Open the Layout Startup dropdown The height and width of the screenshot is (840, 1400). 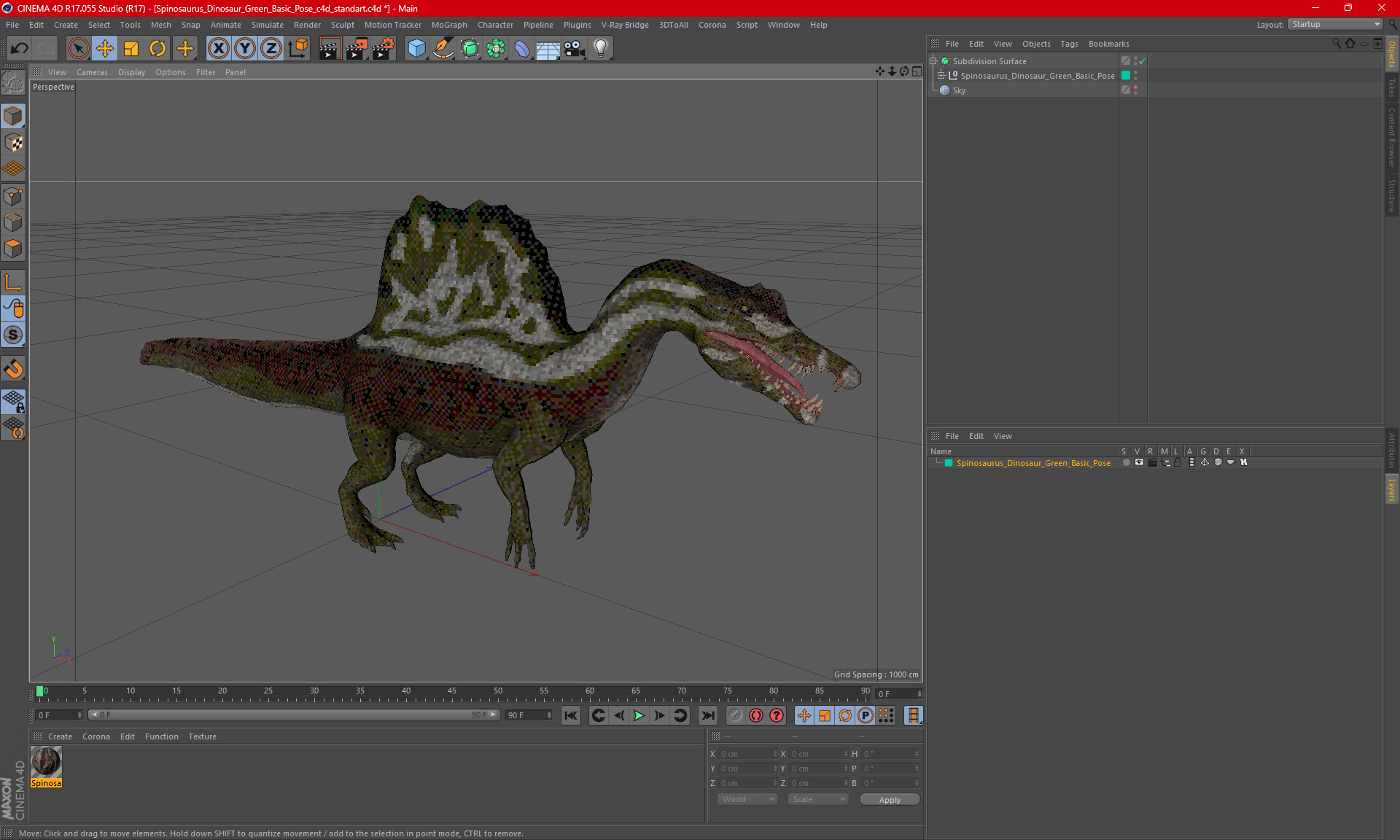point(1335,24)
